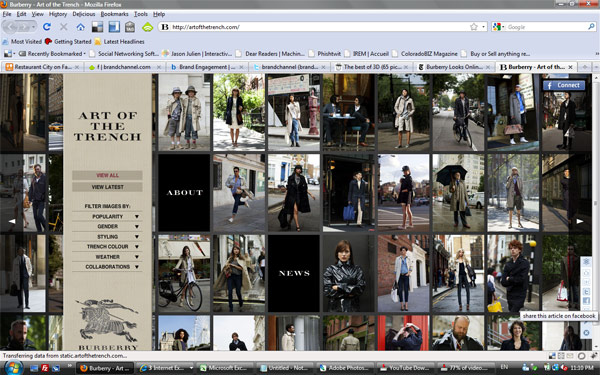Screen dimensions: 600x375
Task: Open the search engine selector dropdown
Action: (x=499, y=27)
